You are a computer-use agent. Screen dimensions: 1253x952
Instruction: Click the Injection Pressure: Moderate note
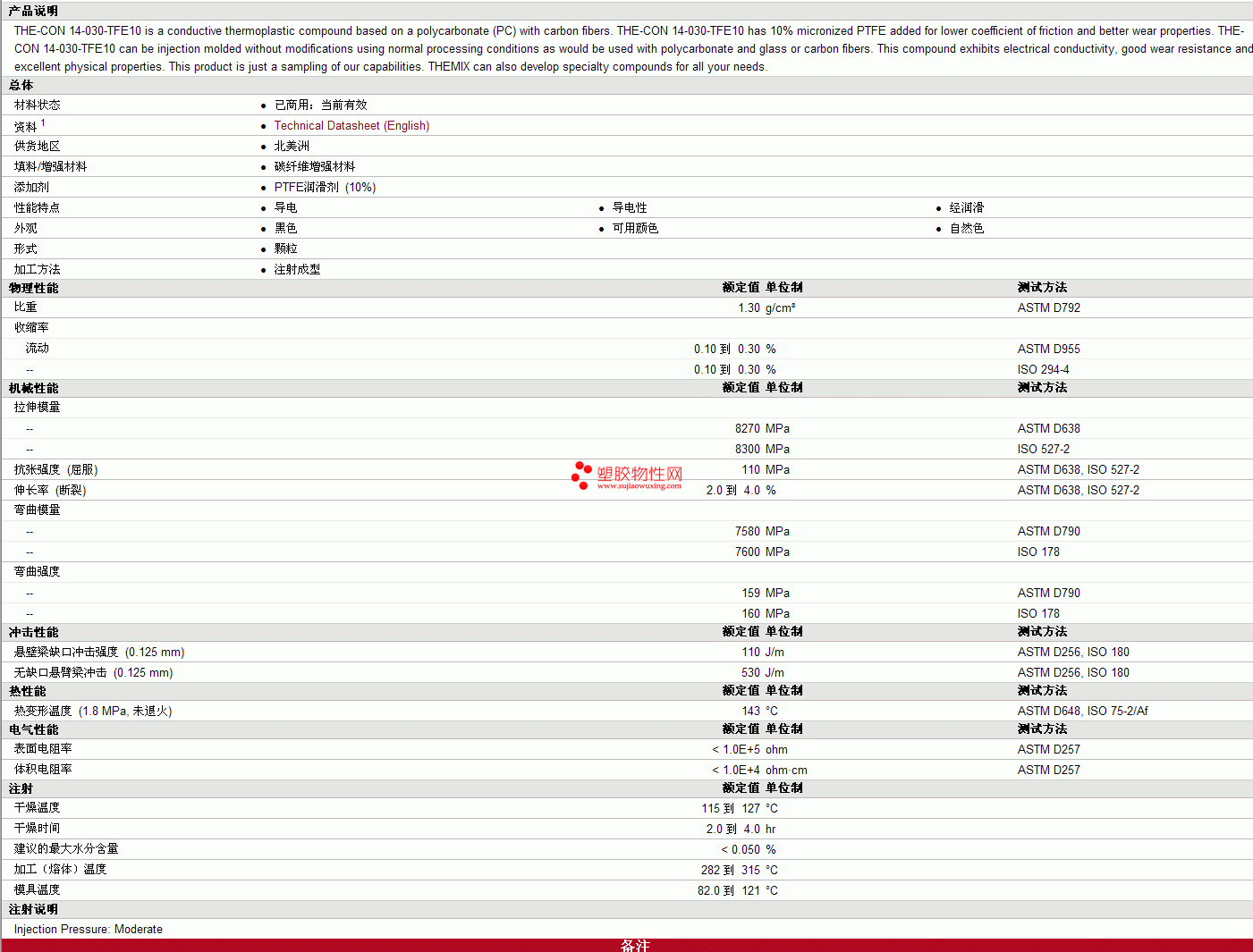[89, 930]
